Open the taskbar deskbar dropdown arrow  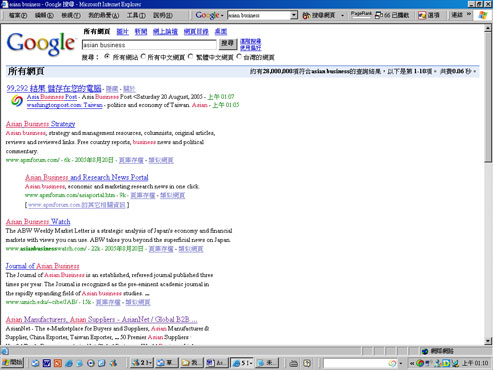401,363
